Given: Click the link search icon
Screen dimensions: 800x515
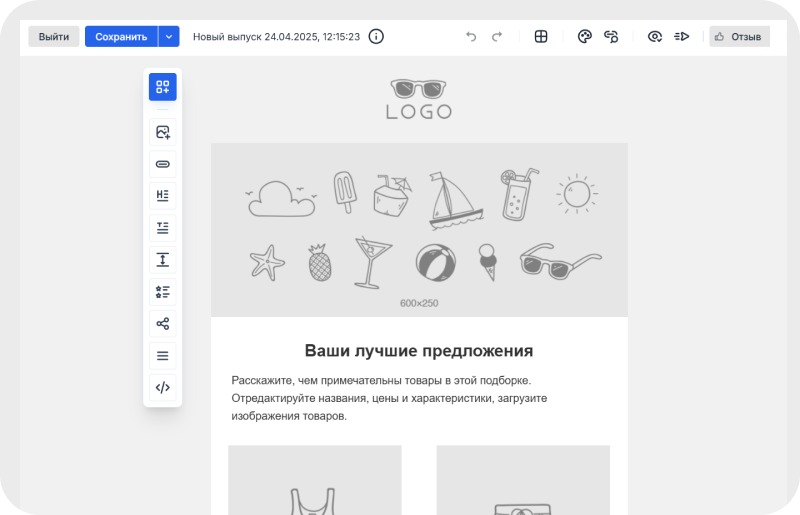Looking at the screenshot, I should click(611, 37).
